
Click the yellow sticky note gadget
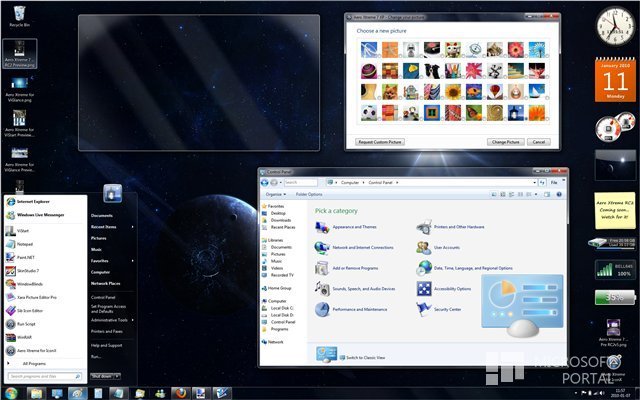[615, 211]
